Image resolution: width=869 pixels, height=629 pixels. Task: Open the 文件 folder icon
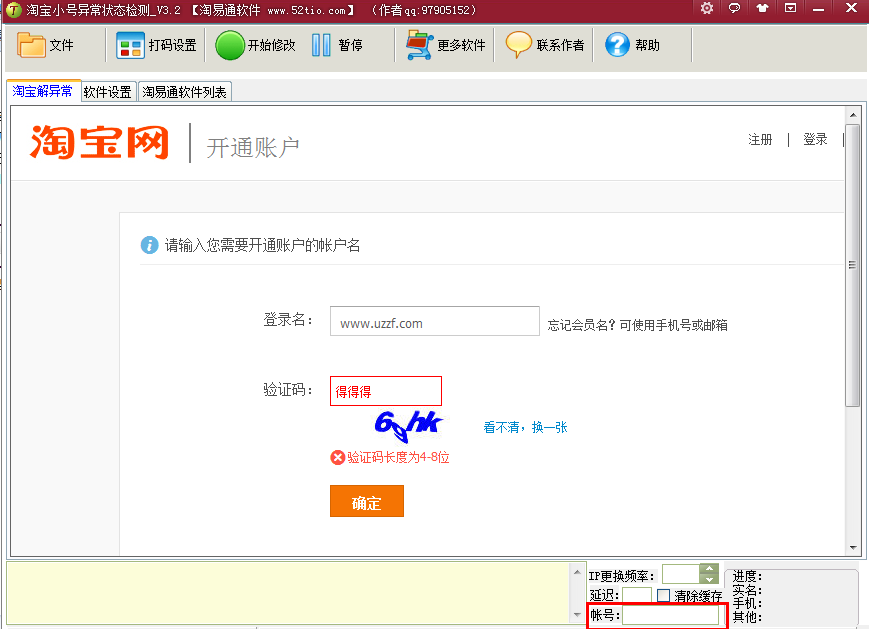click(31, 44)
